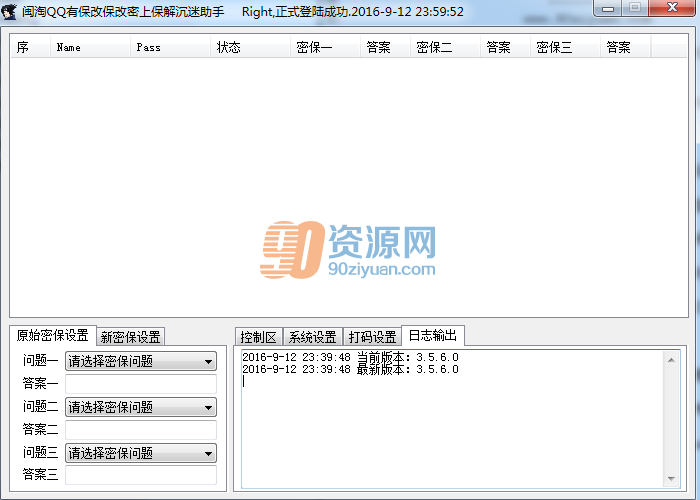Open the 控制区 tab

(258, 337)
